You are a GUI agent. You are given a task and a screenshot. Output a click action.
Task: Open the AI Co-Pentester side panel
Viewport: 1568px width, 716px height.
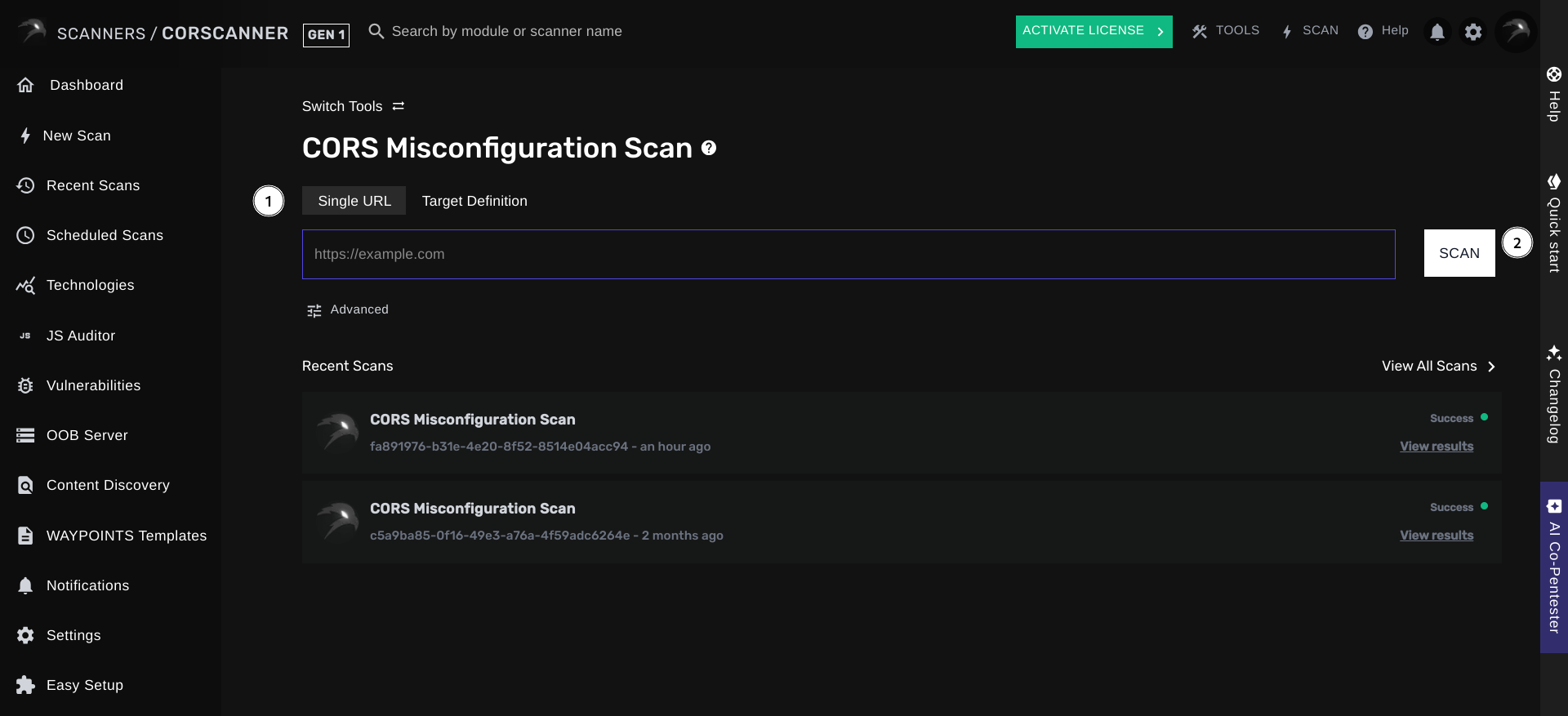tap(1554, 567)
